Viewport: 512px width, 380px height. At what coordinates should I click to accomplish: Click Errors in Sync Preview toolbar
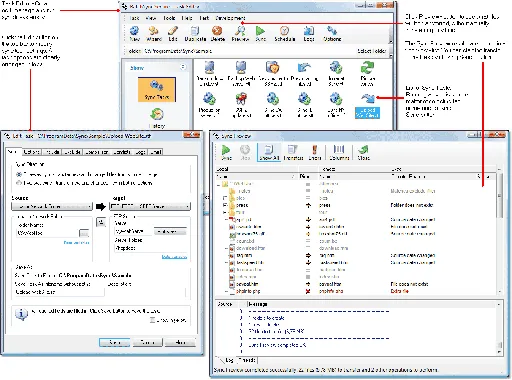[x=314, y=152]
